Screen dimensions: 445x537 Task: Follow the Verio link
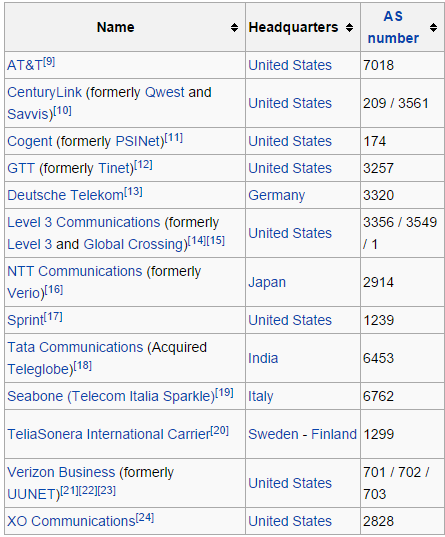[x=24, y=293]
